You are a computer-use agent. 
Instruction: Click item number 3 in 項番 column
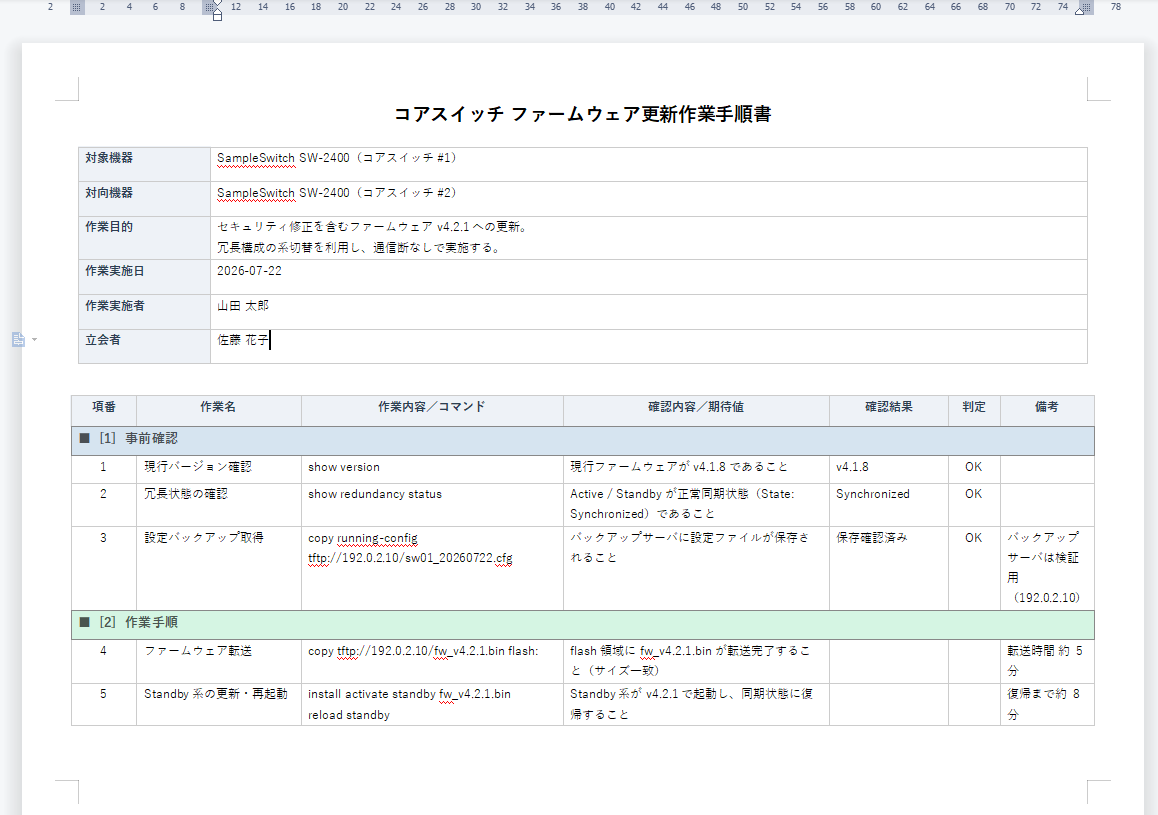[x=103, y=538]
